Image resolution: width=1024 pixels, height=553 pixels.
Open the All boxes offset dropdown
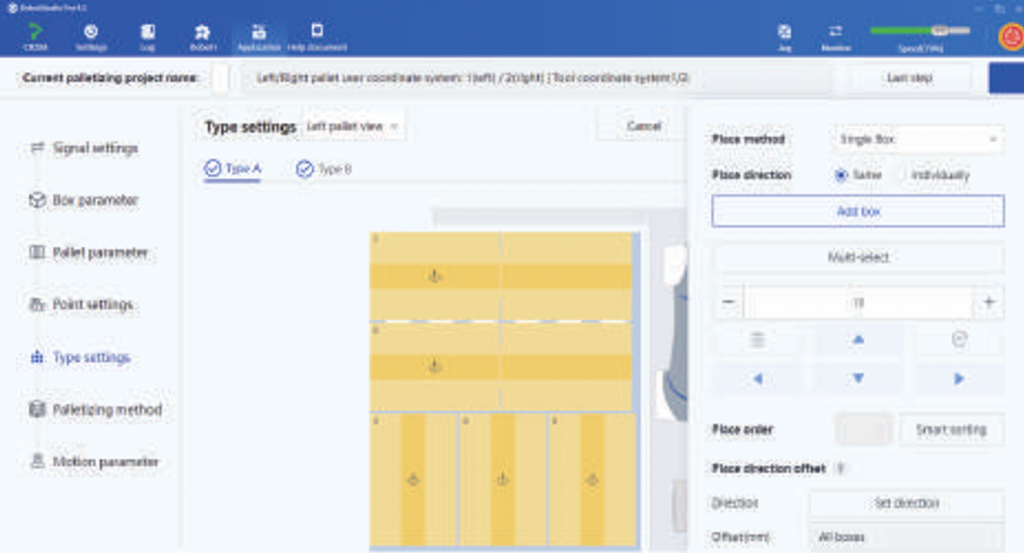click(905, 537)
